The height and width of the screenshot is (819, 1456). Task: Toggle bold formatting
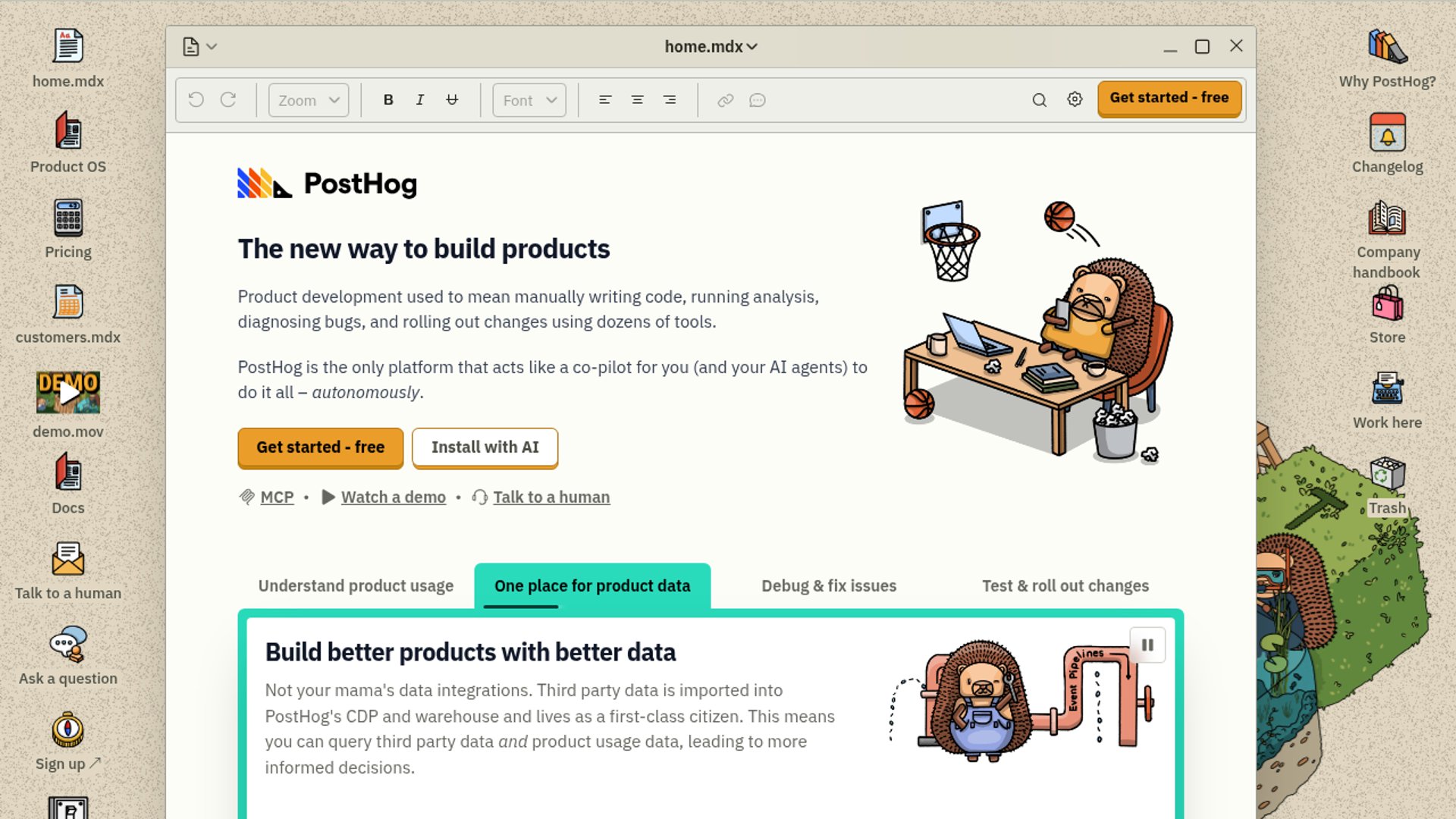pyautogui.click(x=388, y=100)
